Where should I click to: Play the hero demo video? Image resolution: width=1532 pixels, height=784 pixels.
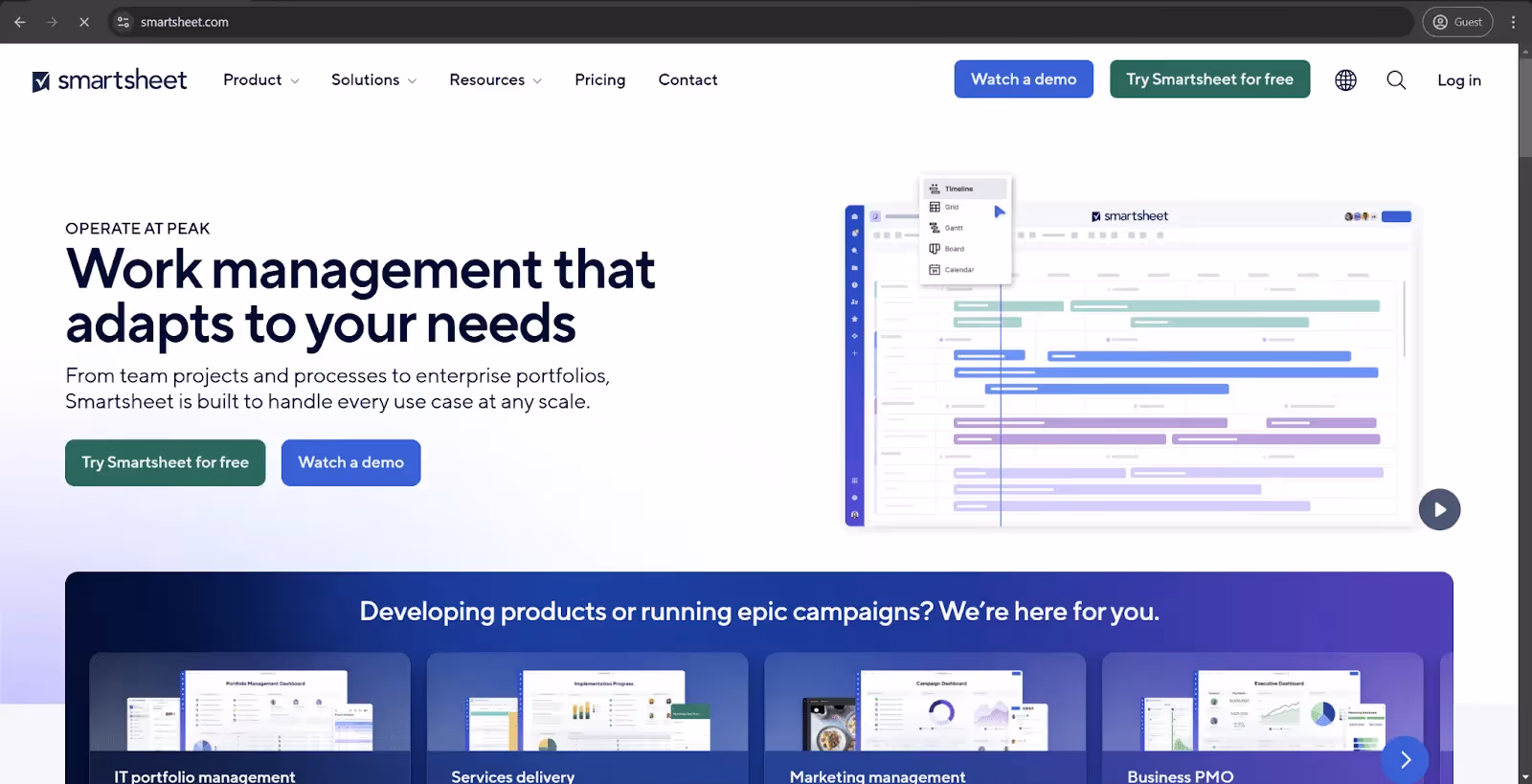(x=1439, y=509)
